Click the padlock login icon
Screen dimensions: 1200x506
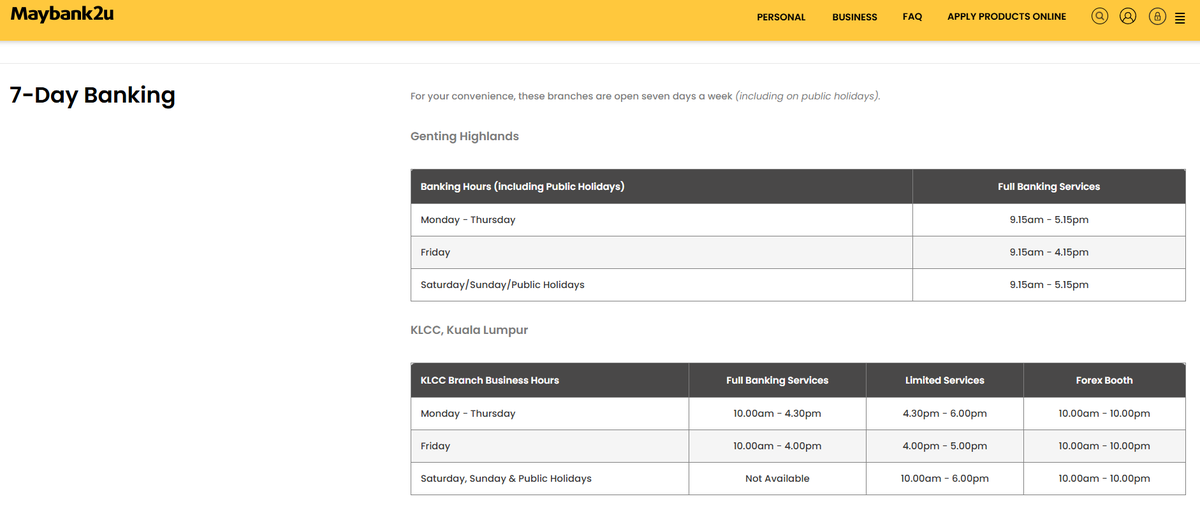[1157, 16]
